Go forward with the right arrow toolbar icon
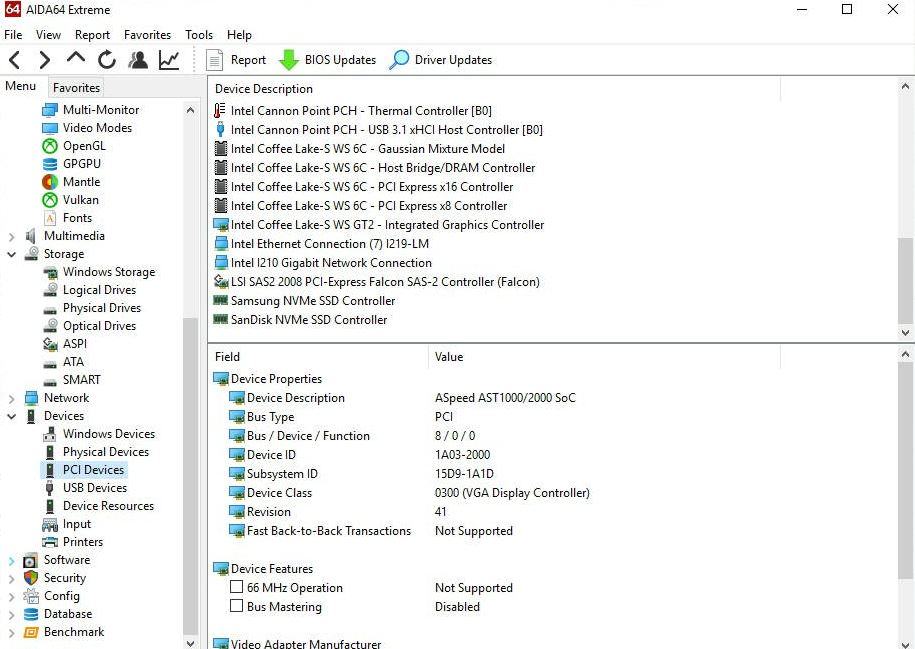 coord(44,60)
